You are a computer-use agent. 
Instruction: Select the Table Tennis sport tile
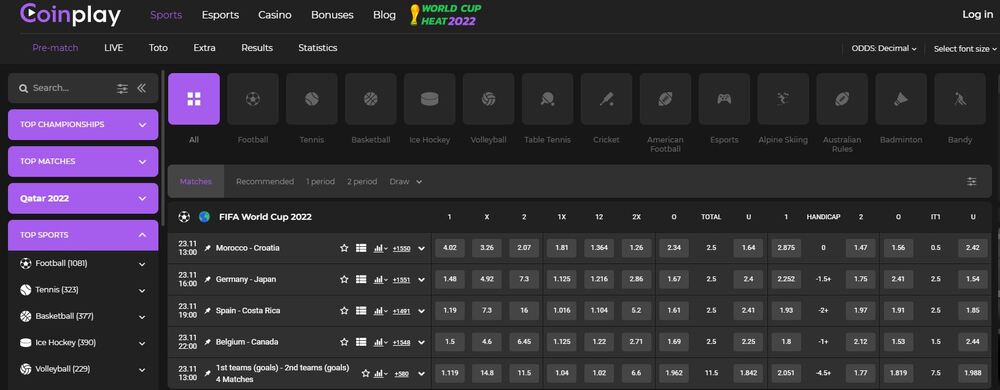[x=547, y=99]
